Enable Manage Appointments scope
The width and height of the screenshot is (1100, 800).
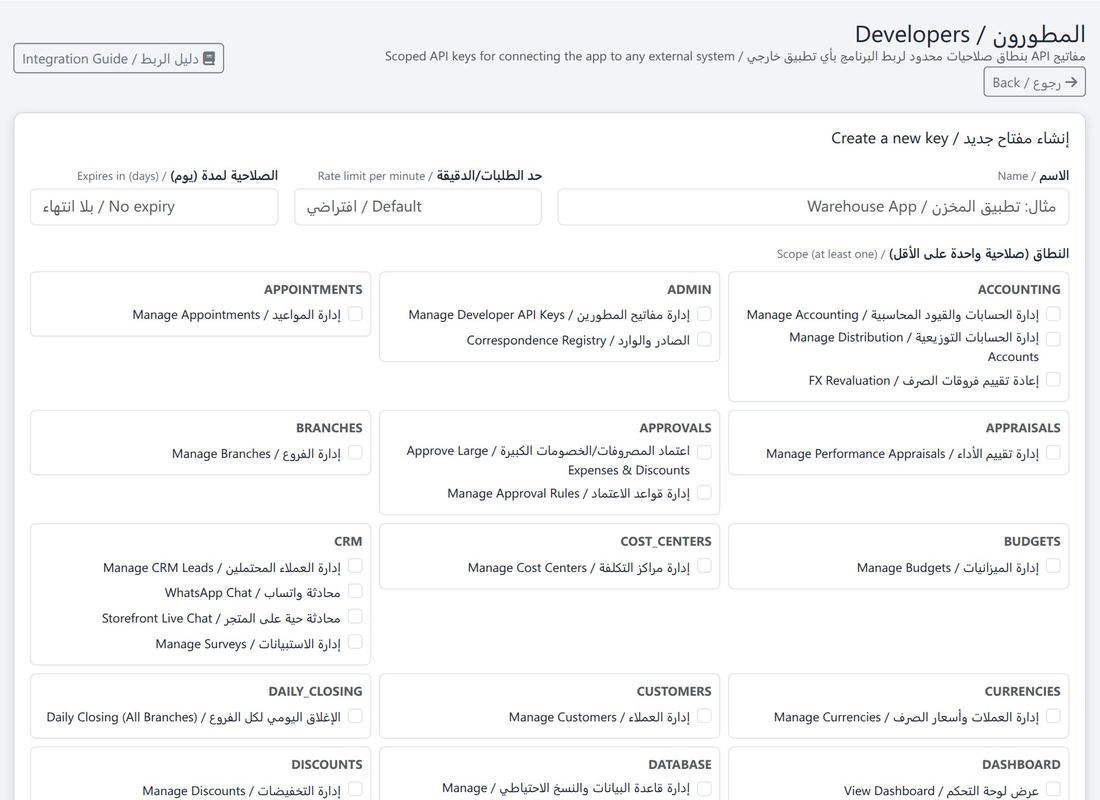[x=356, y=314]
